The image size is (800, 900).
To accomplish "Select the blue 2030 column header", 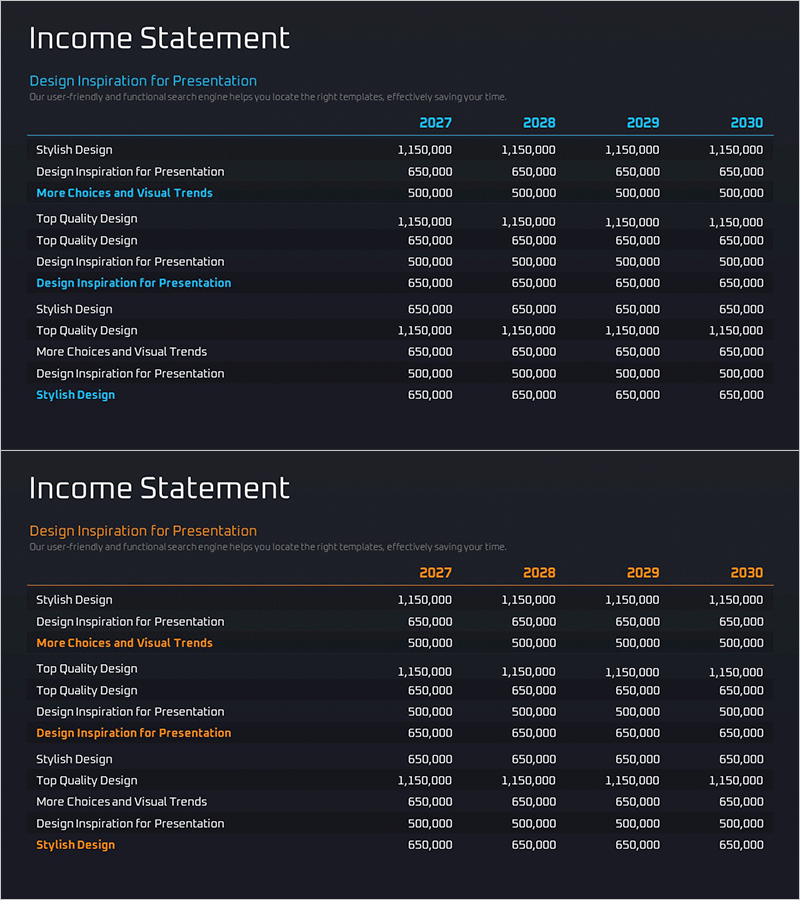I will point(746,123).
